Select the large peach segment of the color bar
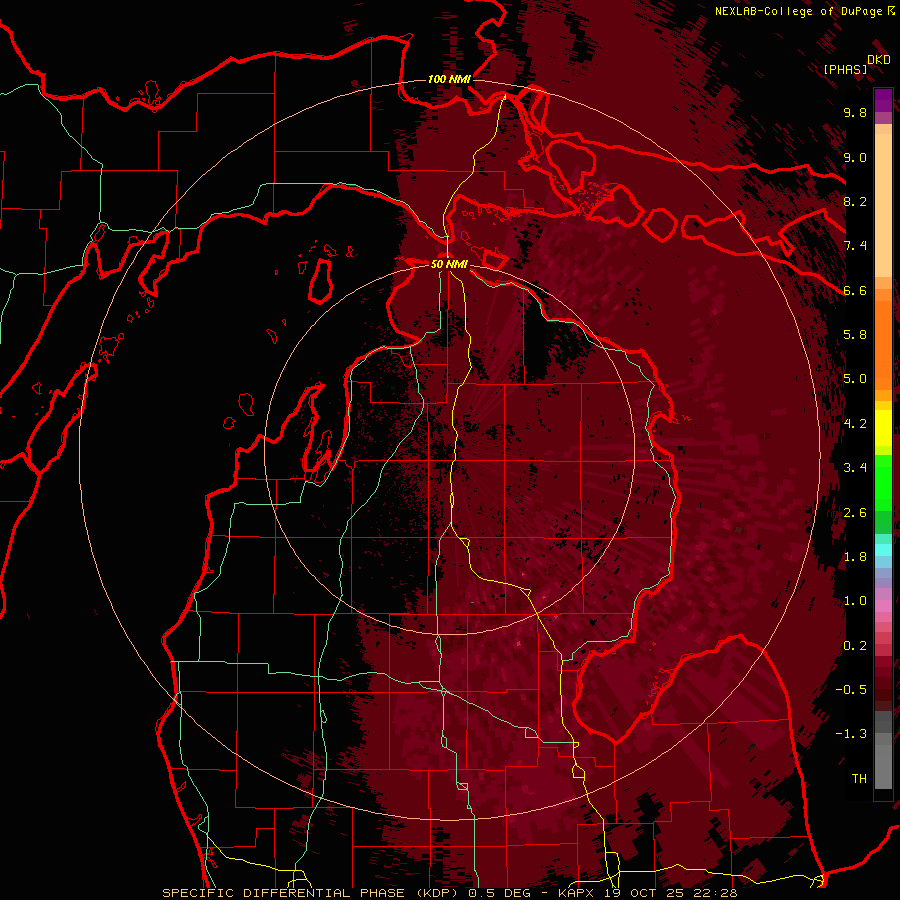 883,205
